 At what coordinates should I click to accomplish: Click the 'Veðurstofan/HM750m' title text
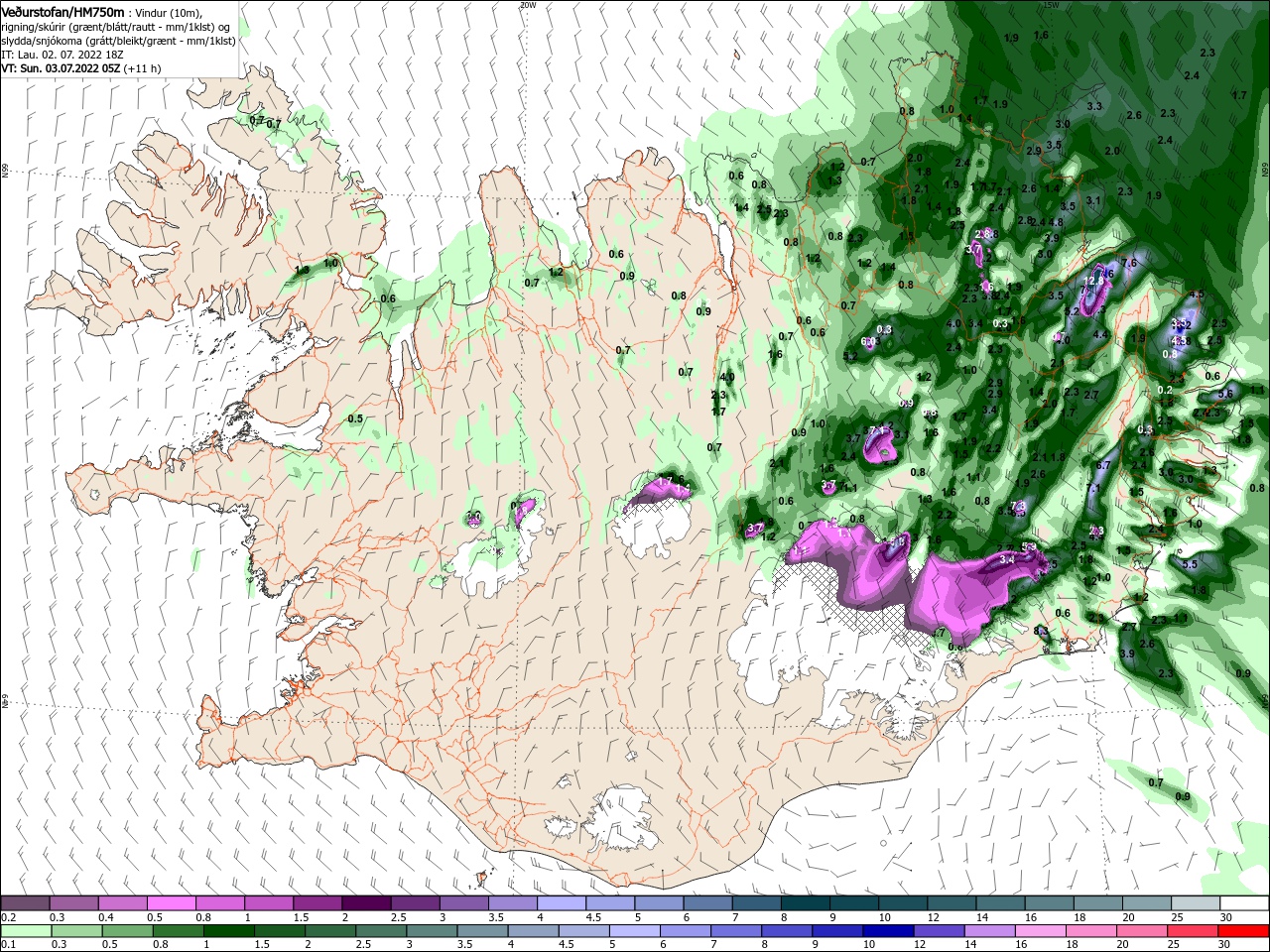63,11
